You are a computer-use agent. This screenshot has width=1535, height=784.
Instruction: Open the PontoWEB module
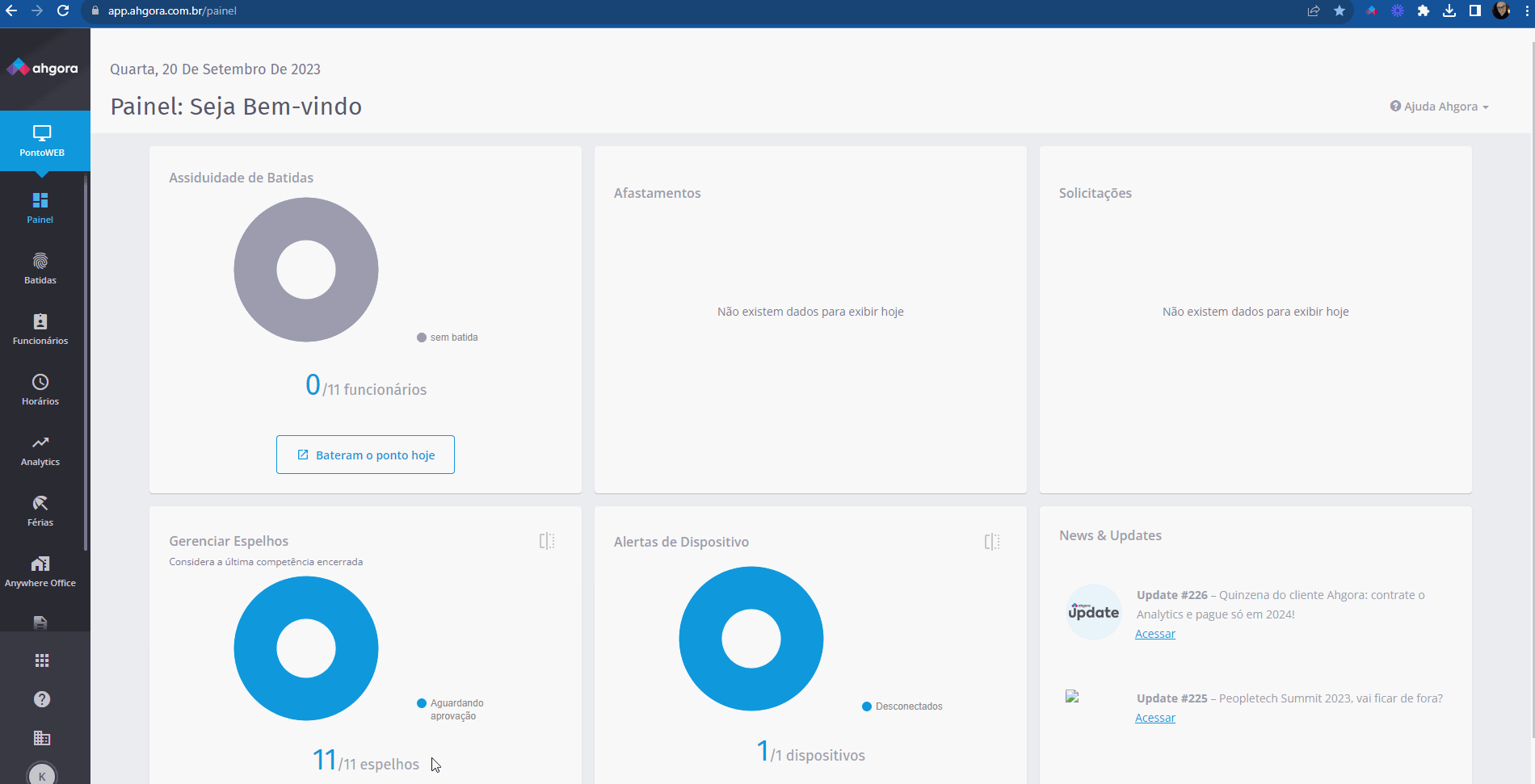(x=42, y=140)
